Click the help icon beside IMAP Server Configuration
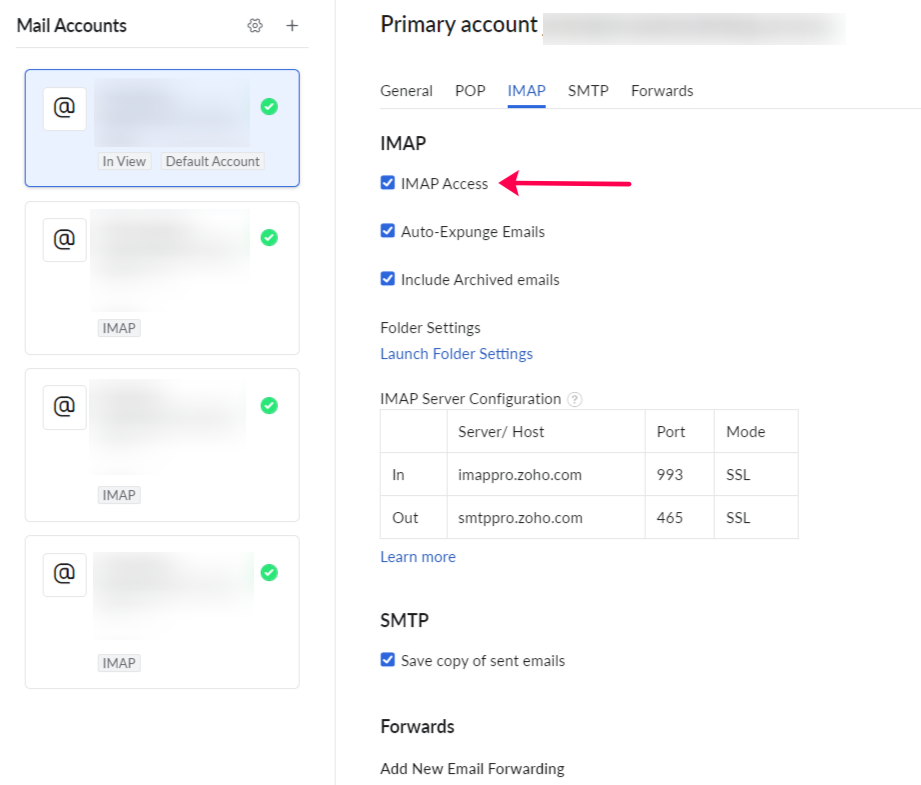Image resolution: width=921 pixels, height=785 pixels. click(574, 399)
